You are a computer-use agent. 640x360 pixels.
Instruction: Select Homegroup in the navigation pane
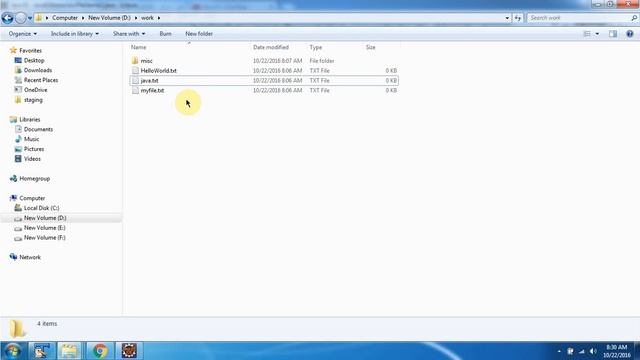point(35,179)
